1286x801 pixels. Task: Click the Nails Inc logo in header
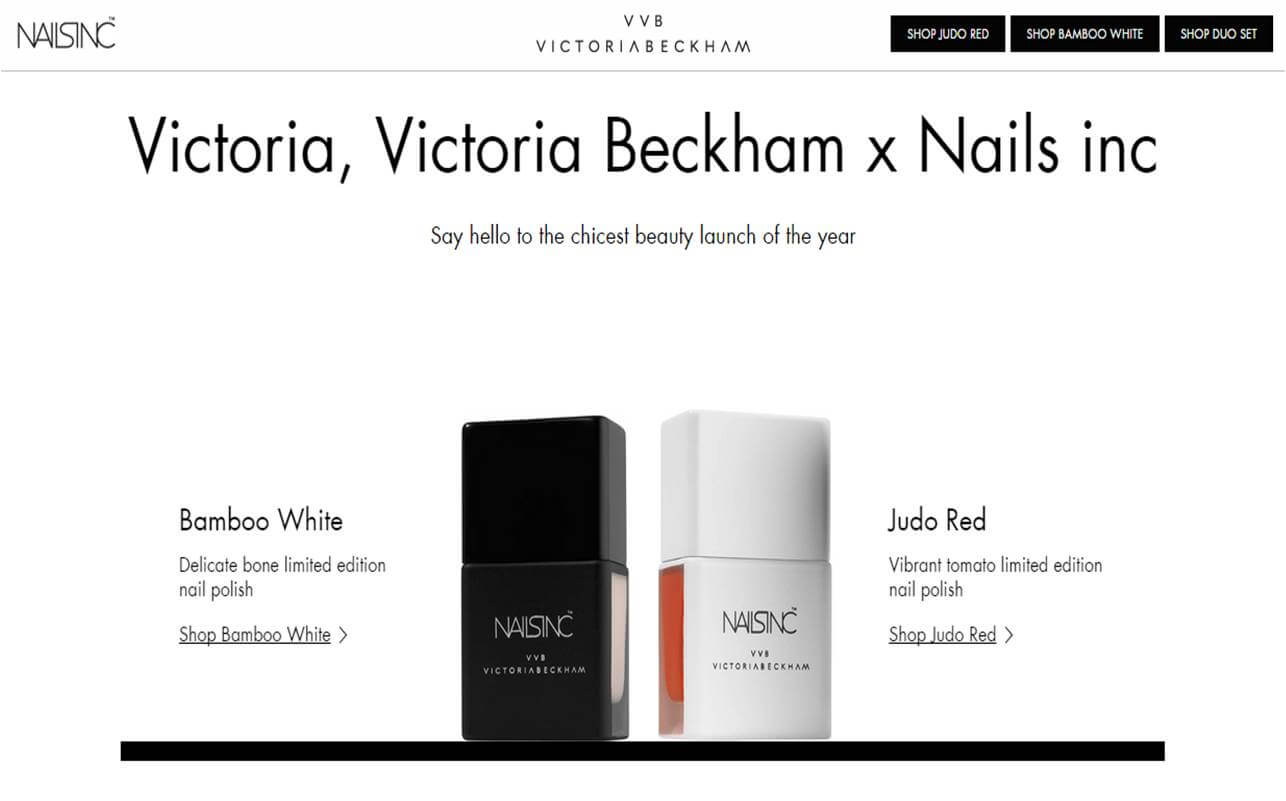pyautogui.click(x=66, y=34)
